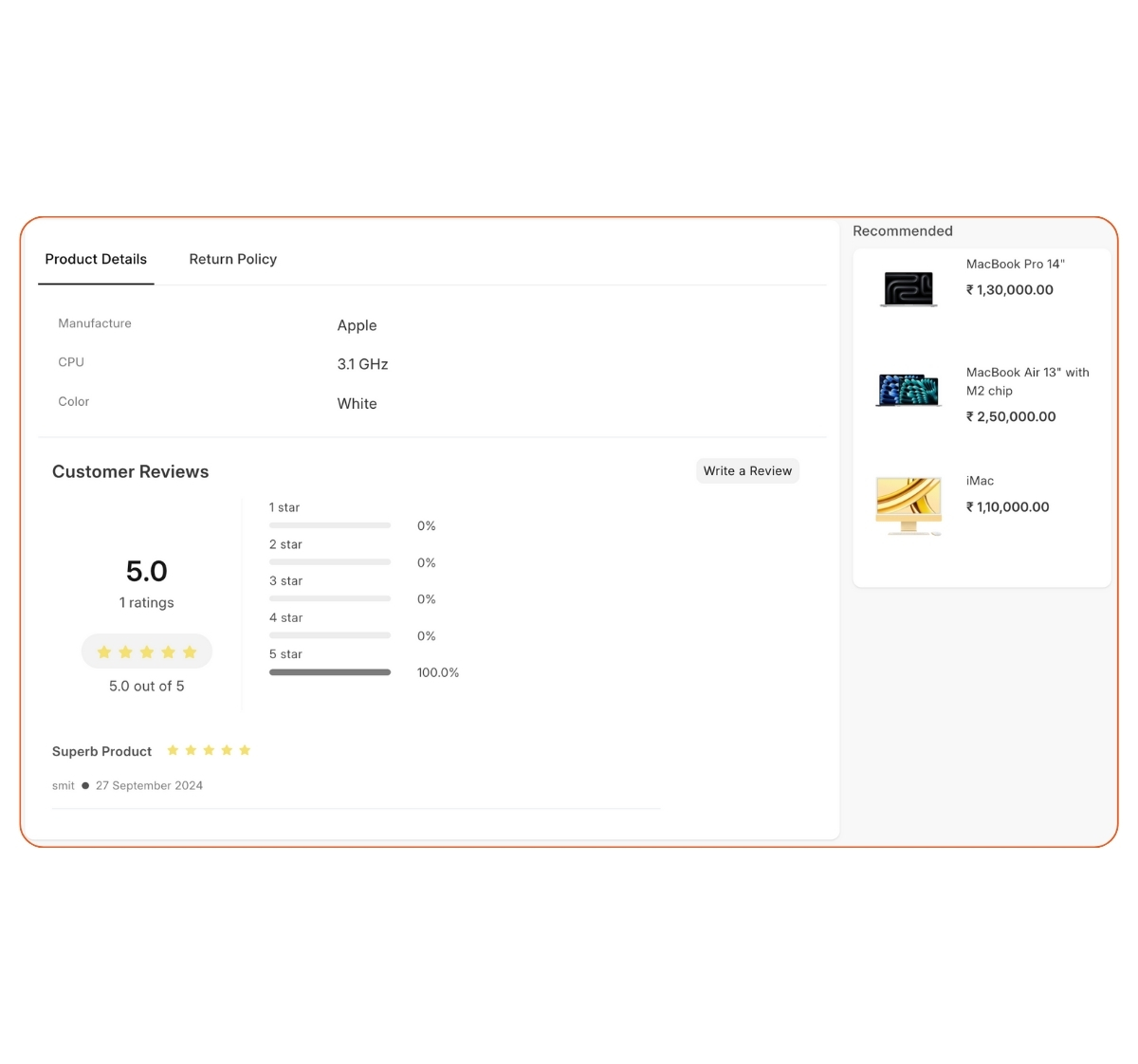The image size is (1138, 1064).
Task: Open MacBook Air 13" with M2 chip link
Action: click(1027, 381)
